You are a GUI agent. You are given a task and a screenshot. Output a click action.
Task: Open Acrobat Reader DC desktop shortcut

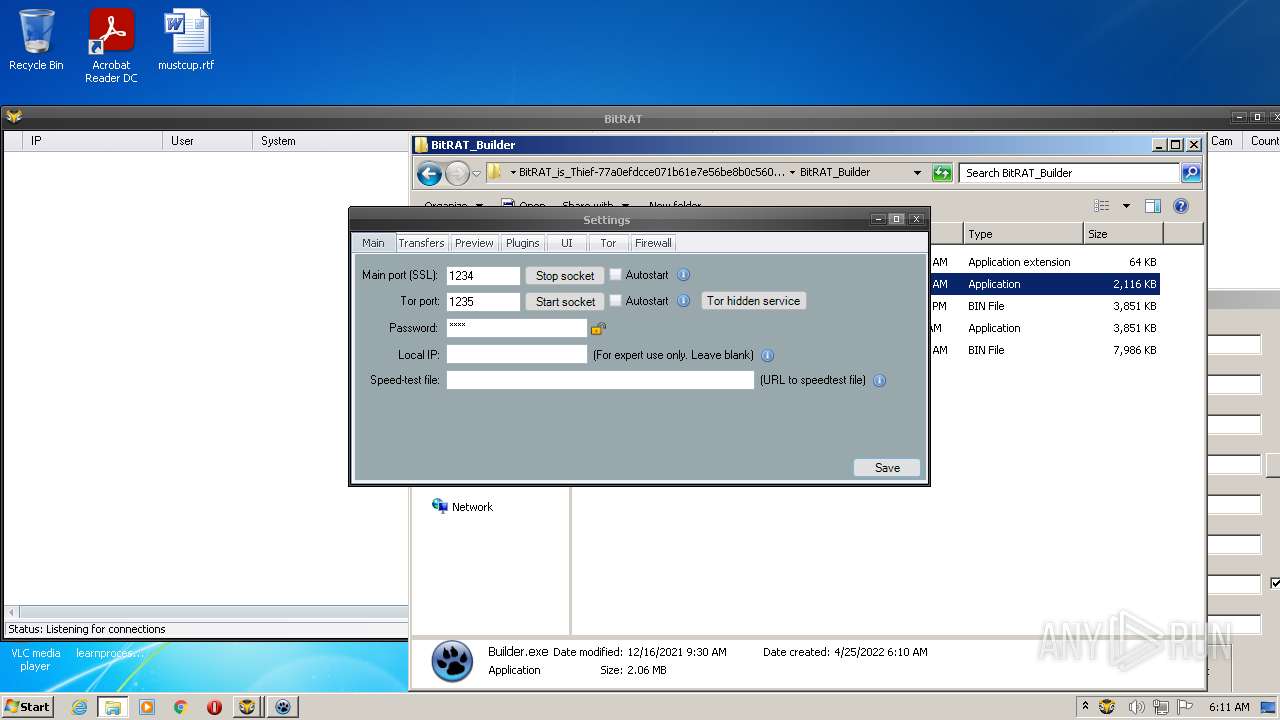coord(111,46)
